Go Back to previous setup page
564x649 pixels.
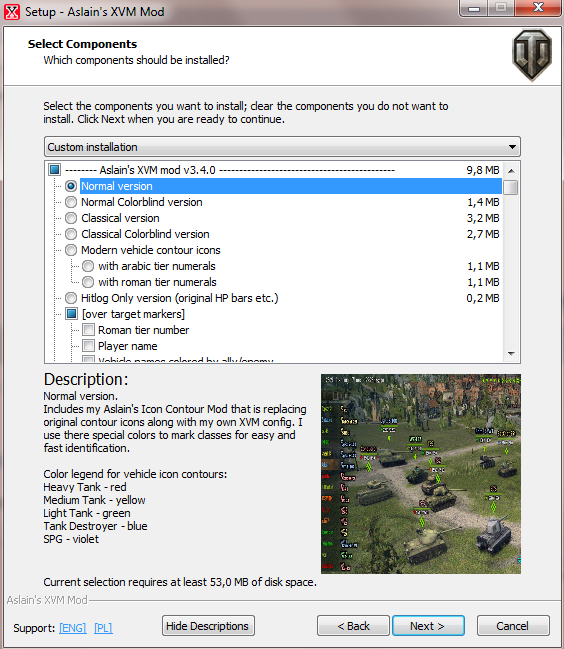[353, 626]
